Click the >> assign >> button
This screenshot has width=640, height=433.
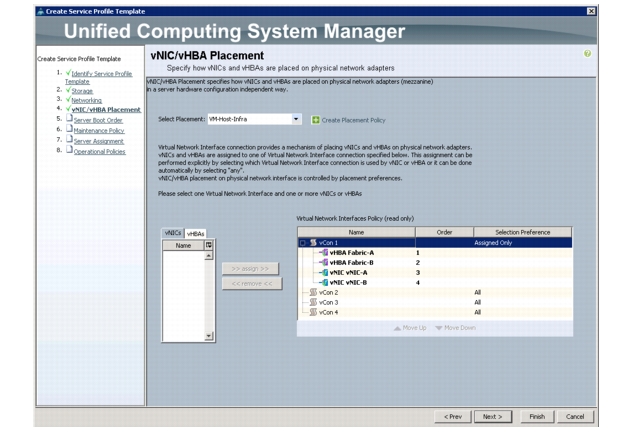tap(251, 269)
